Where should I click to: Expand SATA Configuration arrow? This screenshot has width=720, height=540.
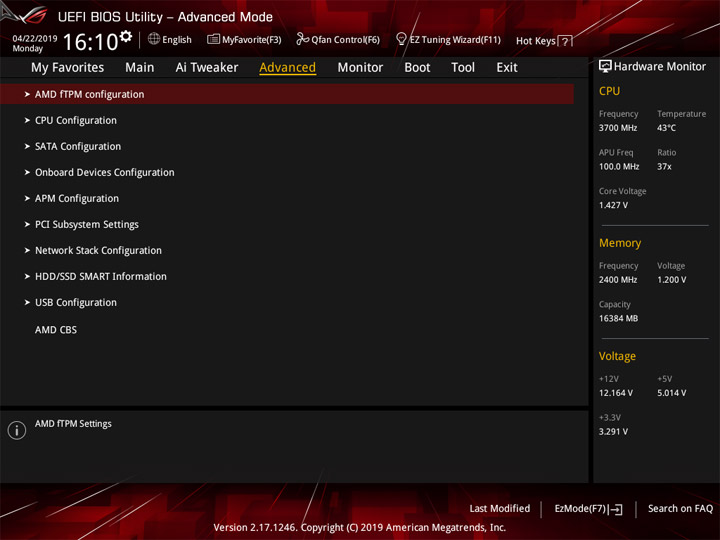pyautogui.click(x=27, y=146)
